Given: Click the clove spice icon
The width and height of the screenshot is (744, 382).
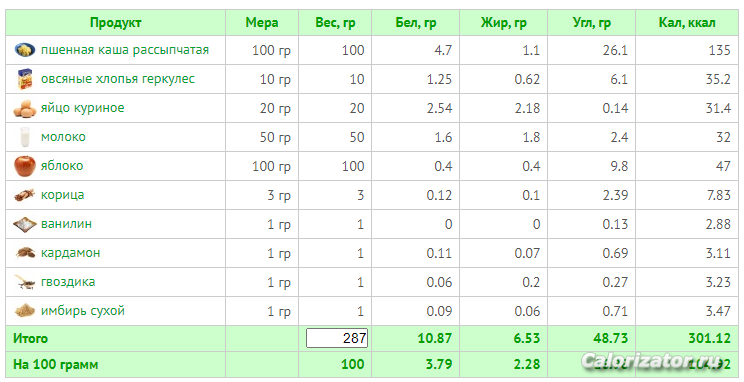Looking at the screenshot, I should pos(25,282).
